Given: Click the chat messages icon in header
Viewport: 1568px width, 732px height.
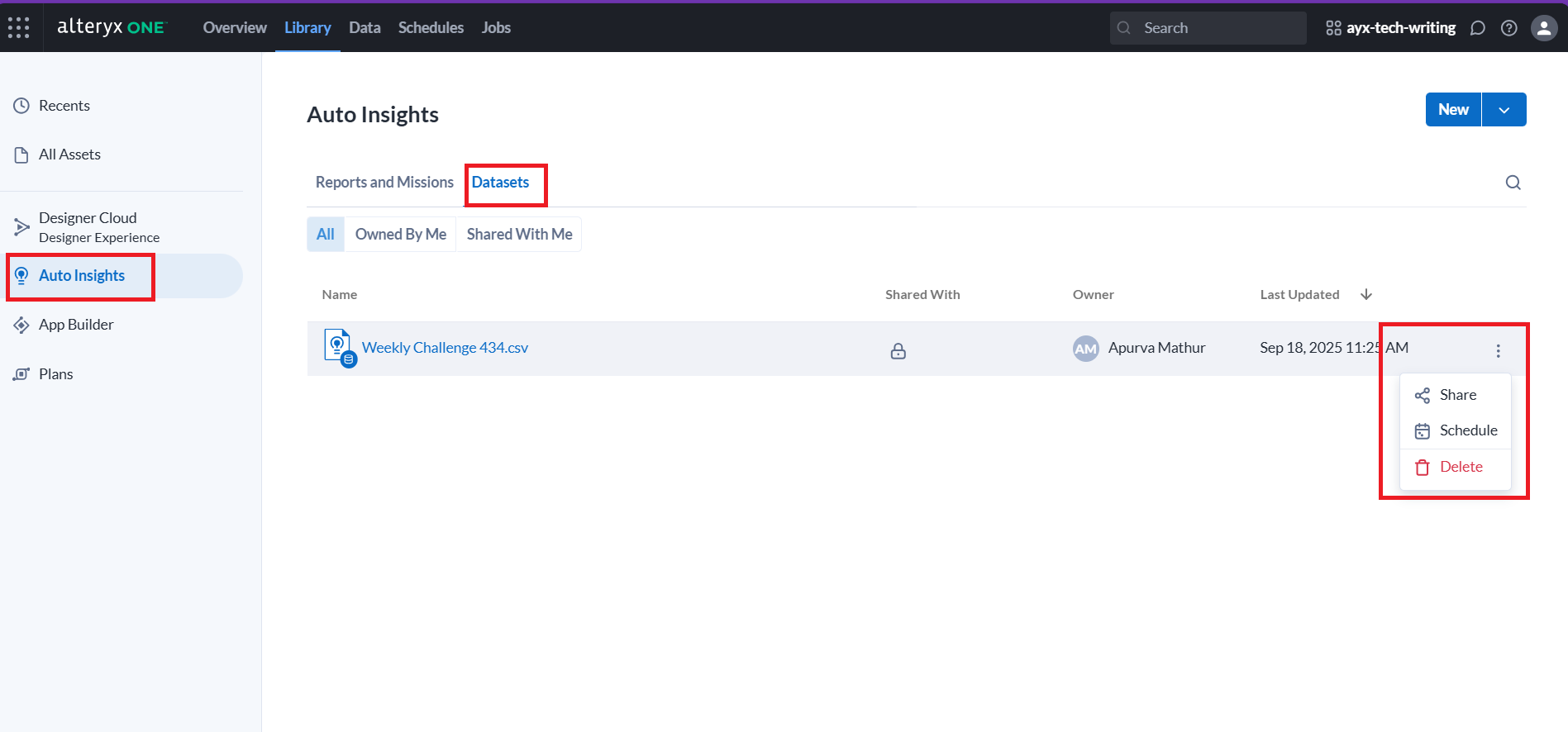Looking at the screenshot, I should (x=1477, y=28).
